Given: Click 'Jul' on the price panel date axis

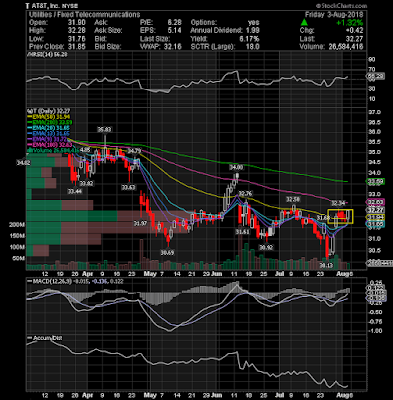Looking at the screenshot, I should pyautogui.click(x=281, y=274).
